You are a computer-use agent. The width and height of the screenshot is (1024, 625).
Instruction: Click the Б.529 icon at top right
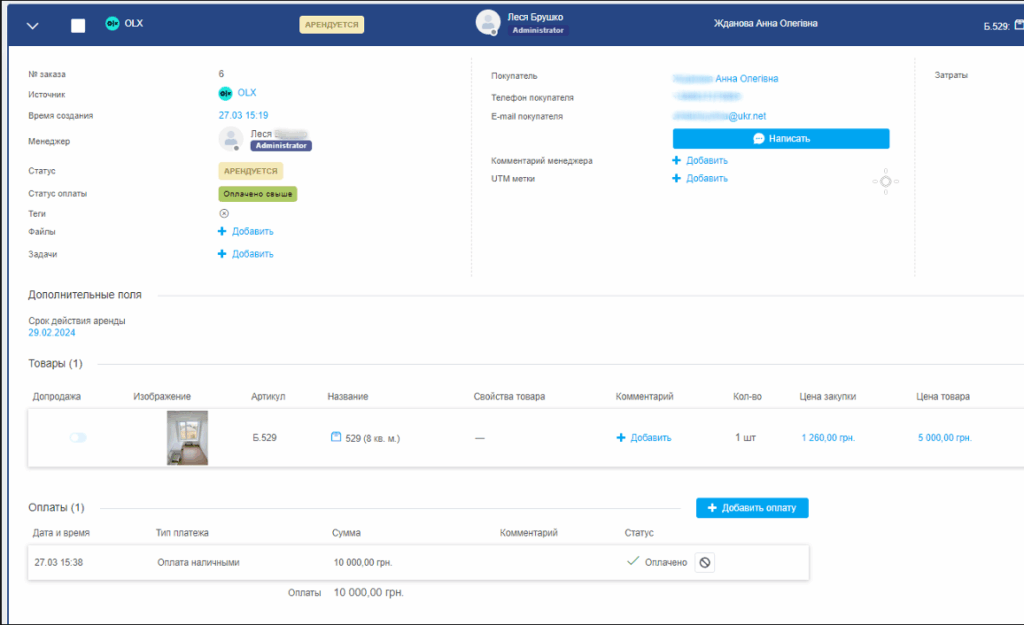tap(1018, 26)
